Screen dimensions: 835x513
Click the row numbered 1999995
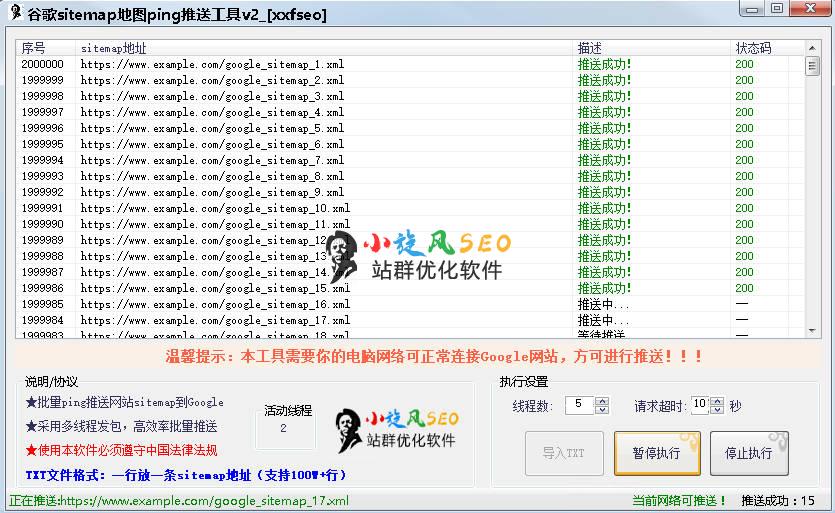point(410,144)
